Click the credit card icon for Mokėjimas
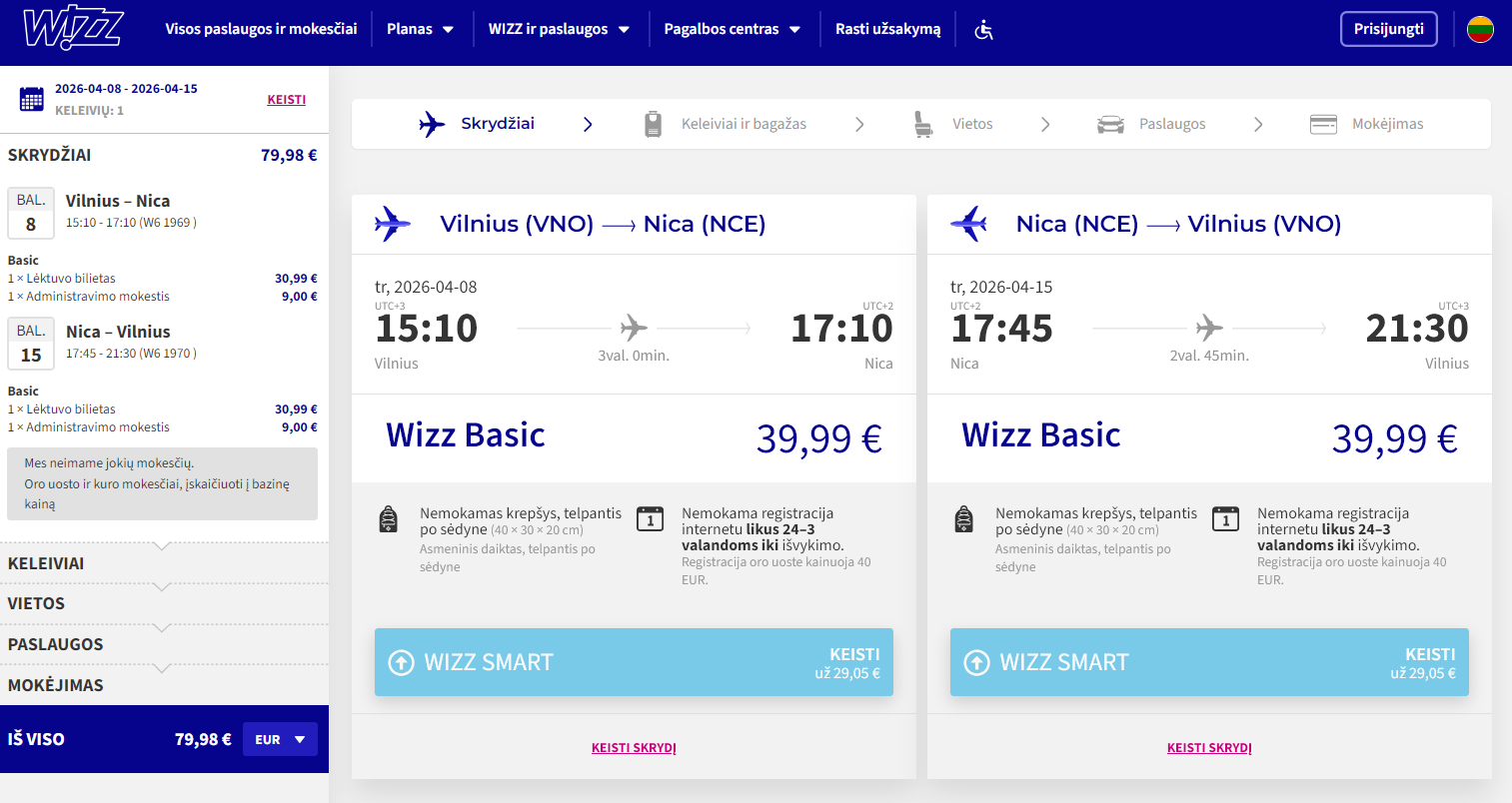 coord(1323,124)
